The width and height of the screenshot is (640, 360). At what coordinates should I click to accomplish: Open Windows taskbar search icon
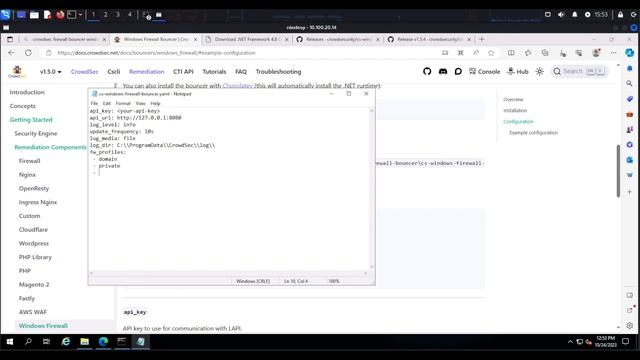point(28,342)
